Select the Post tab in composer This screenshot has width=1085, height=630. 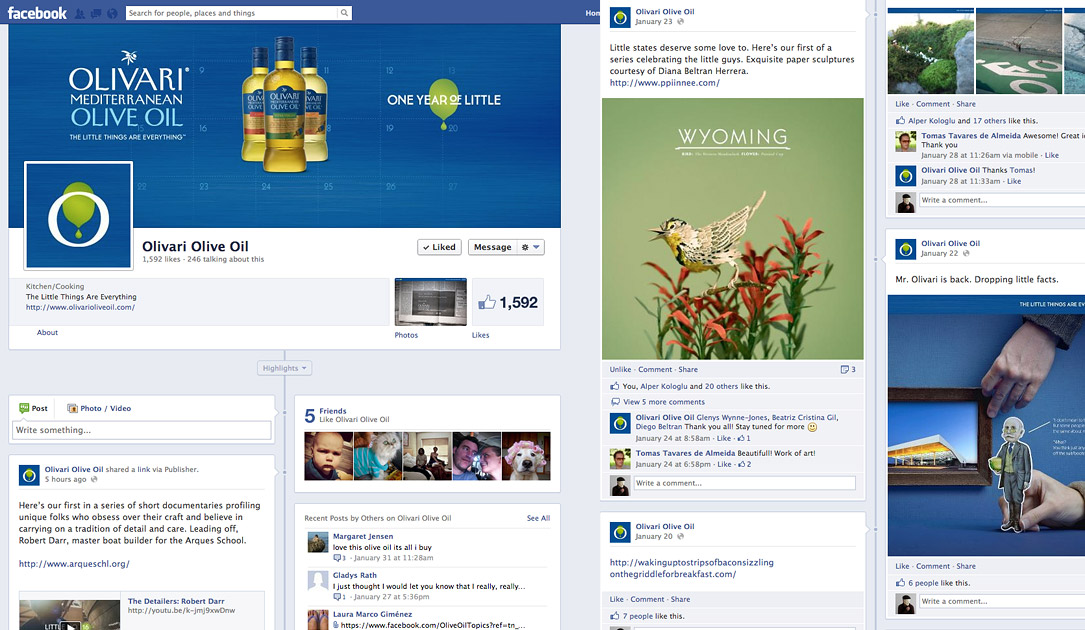coord(33,408)
